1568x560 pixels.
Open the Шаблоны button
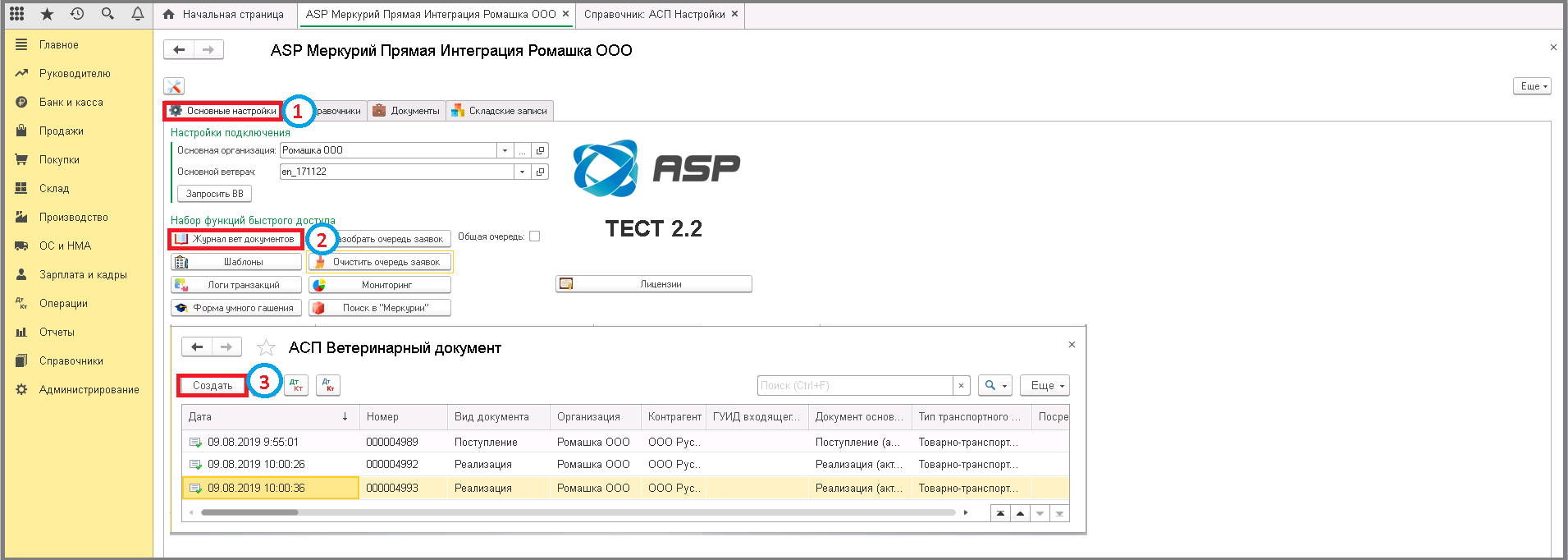(236, 262)
